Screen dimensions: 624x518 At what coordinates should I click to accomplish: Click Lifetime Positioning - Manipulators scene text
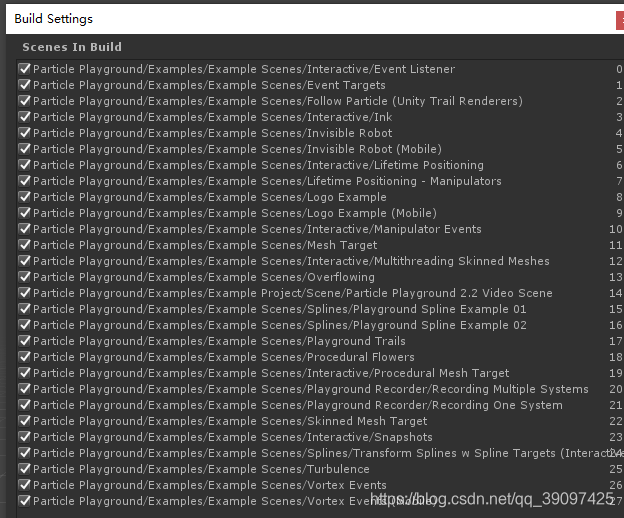click(x=267, y=181)
